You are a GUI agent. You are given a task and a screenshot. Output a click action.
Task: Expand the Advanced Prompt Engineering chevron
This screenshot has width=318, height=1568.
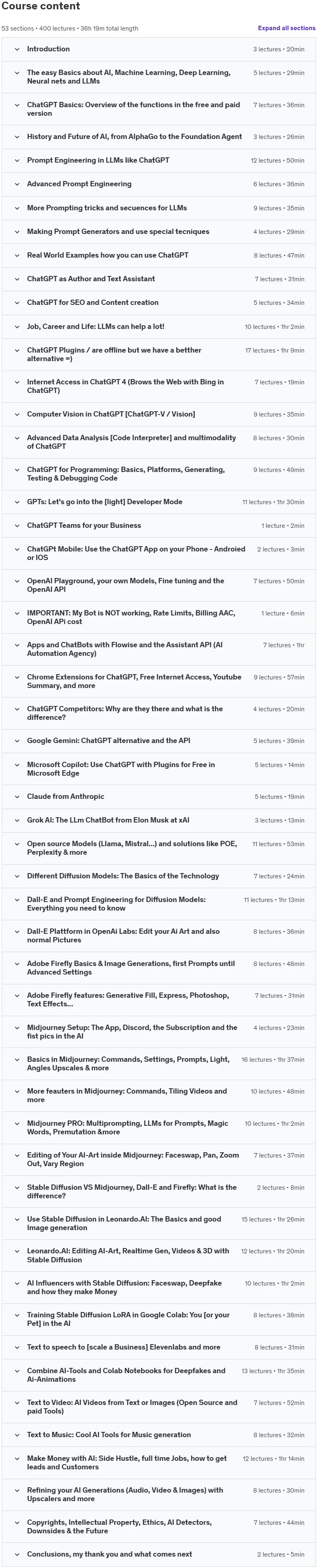coord(17,184)
